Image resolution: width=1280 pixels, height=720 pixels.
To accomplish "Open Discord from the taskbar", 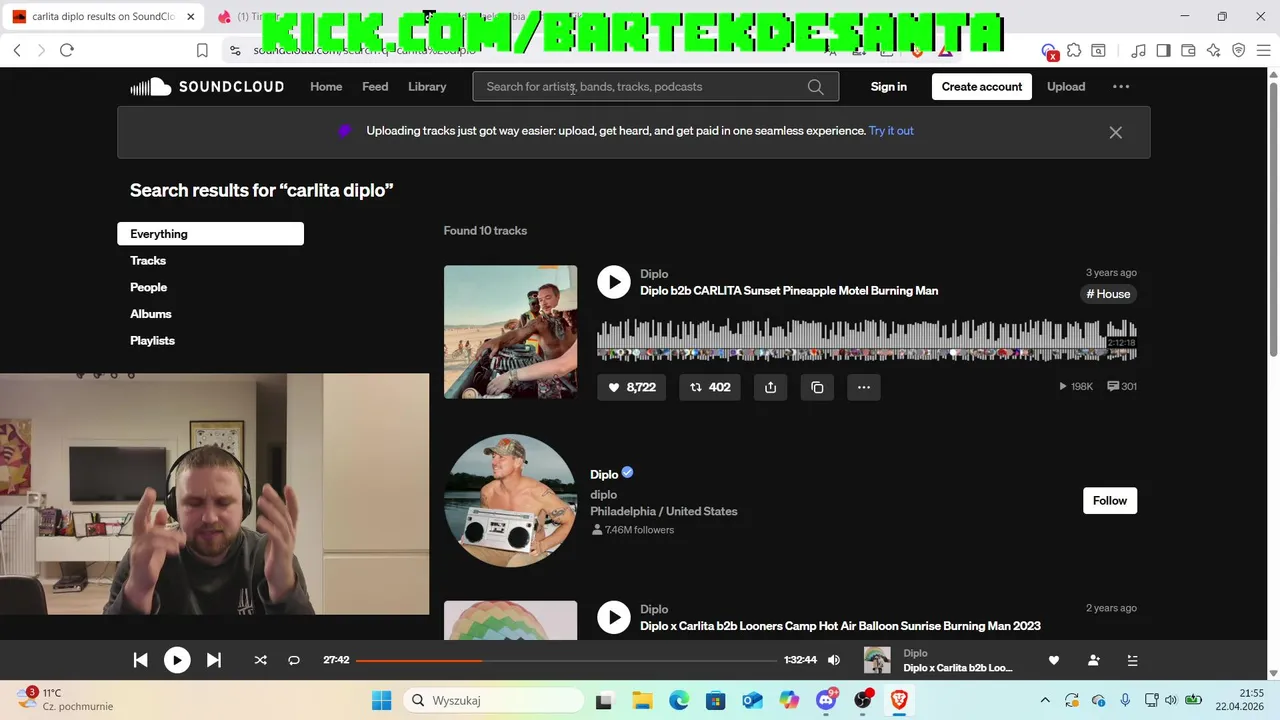I will pos(827,700).
